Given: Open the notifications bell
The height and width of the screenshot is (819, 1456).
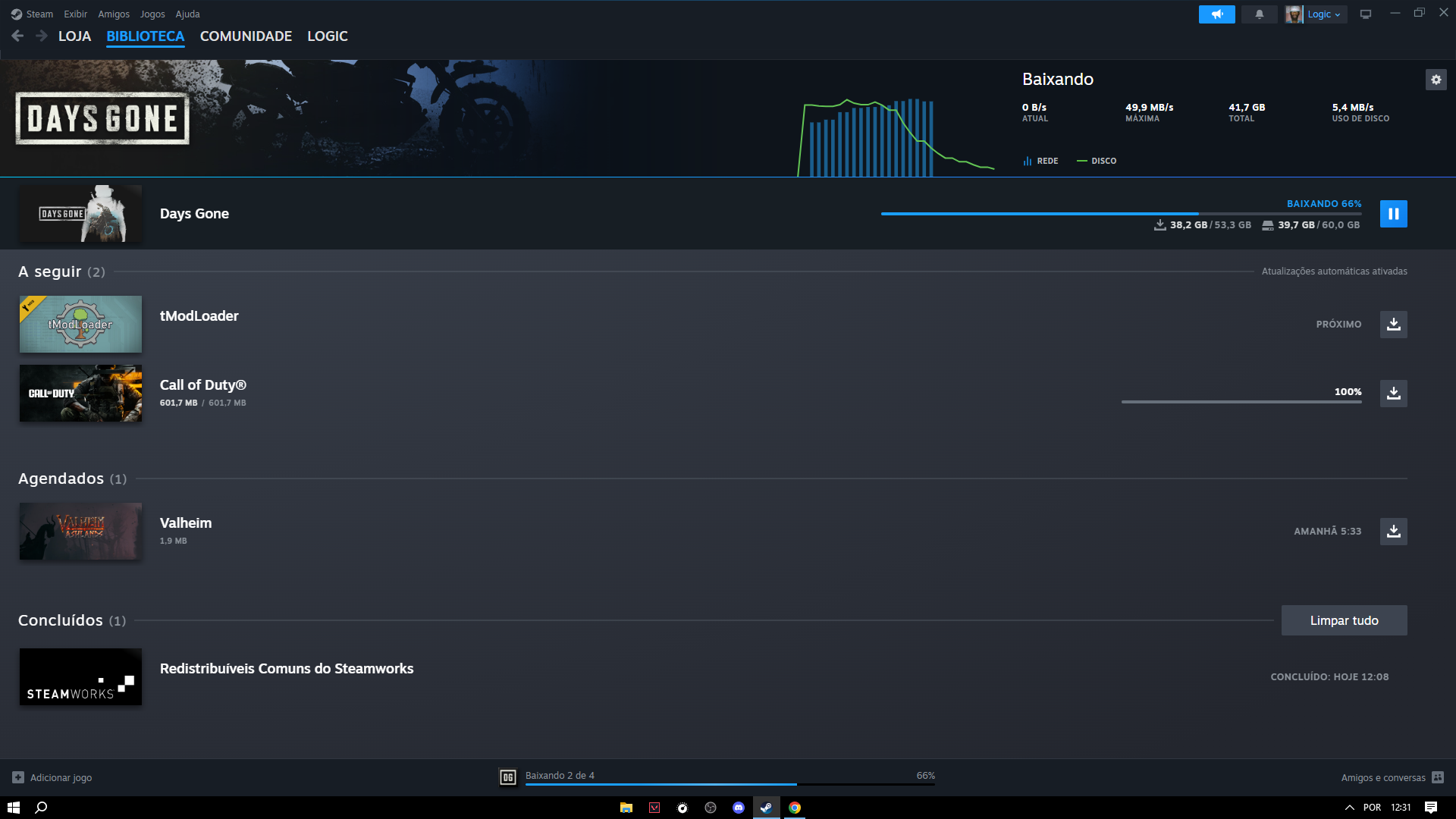Looking at the screenshot, I should pyautogui.click(x=1259, y=14).
